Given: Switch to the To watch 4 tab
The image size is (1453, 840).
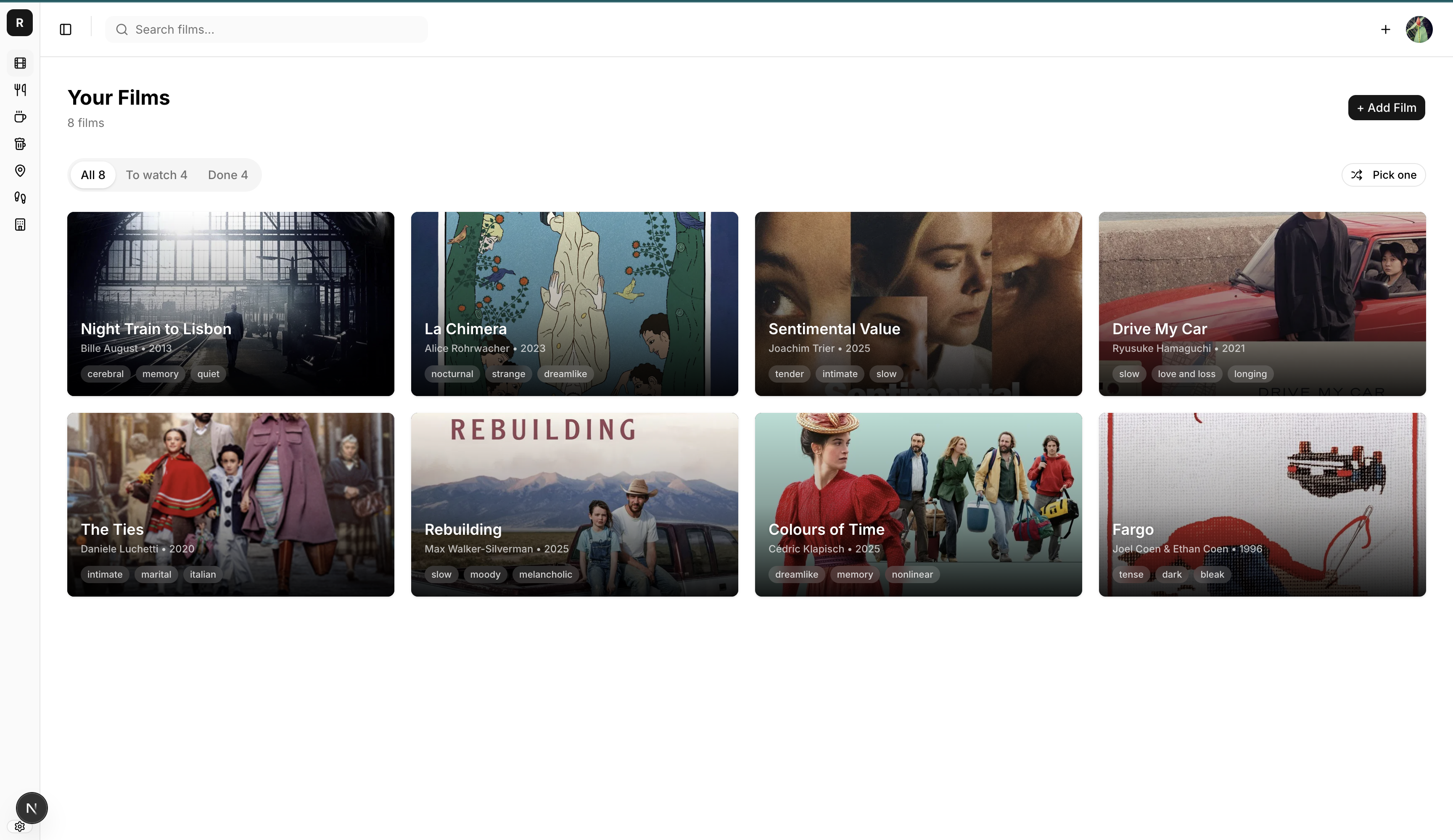Looking at the screenshot, I should 156,175.
